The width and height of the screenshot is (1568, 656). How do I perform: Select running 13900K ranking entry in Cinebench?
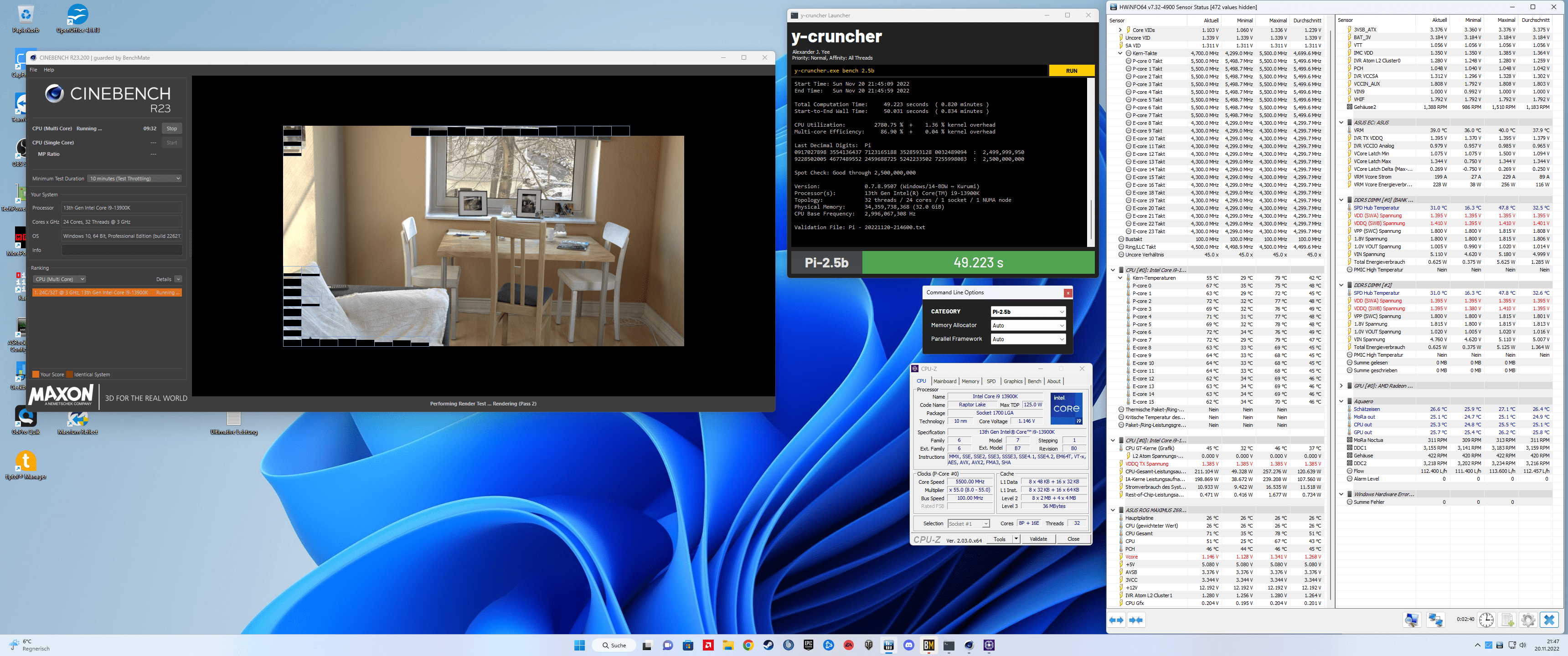coord(107,293)
